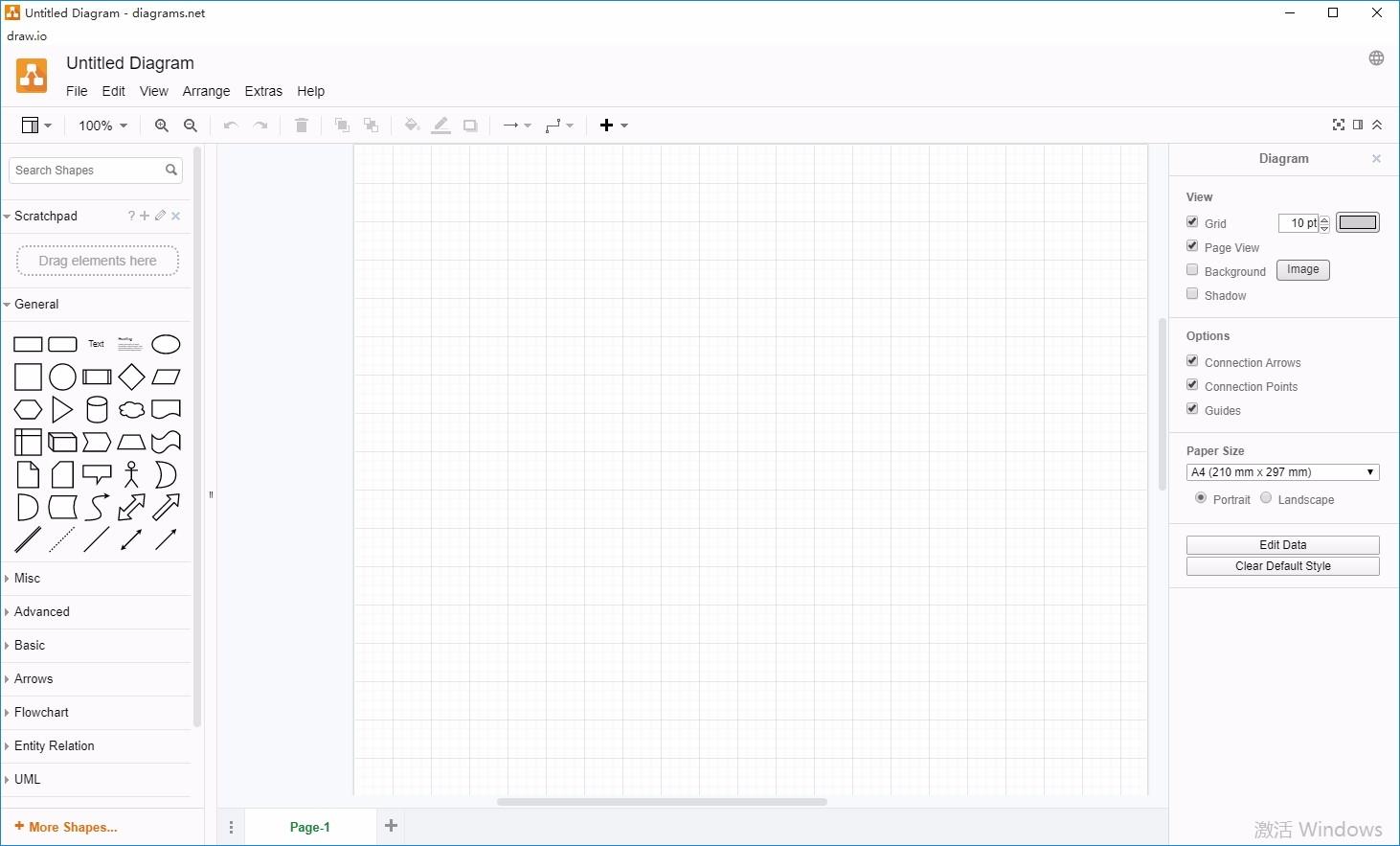Image resolution: width=1400 pixels, height=846 pixels.
Task: Open the Extras menu
Action: (x=263, y=91)
